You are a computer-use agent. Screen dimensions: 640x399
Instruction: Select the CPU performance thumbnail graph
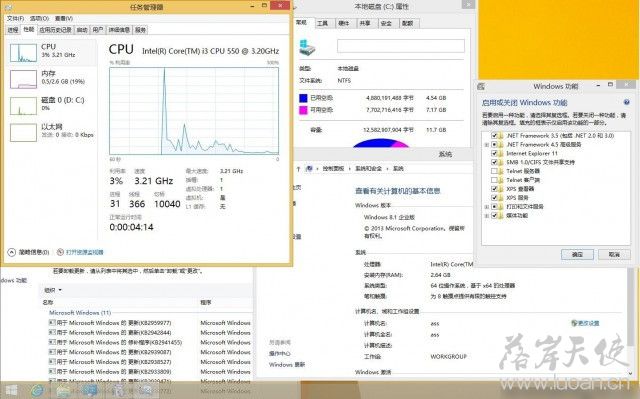point(23,53)
